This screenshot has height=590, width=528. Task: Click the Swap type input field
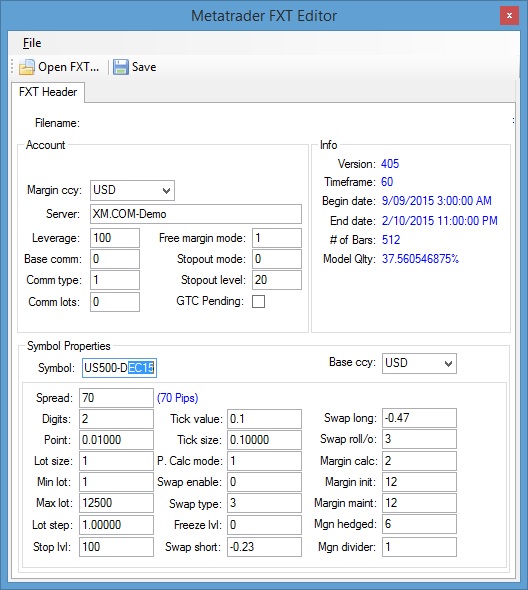coord(264,503)
